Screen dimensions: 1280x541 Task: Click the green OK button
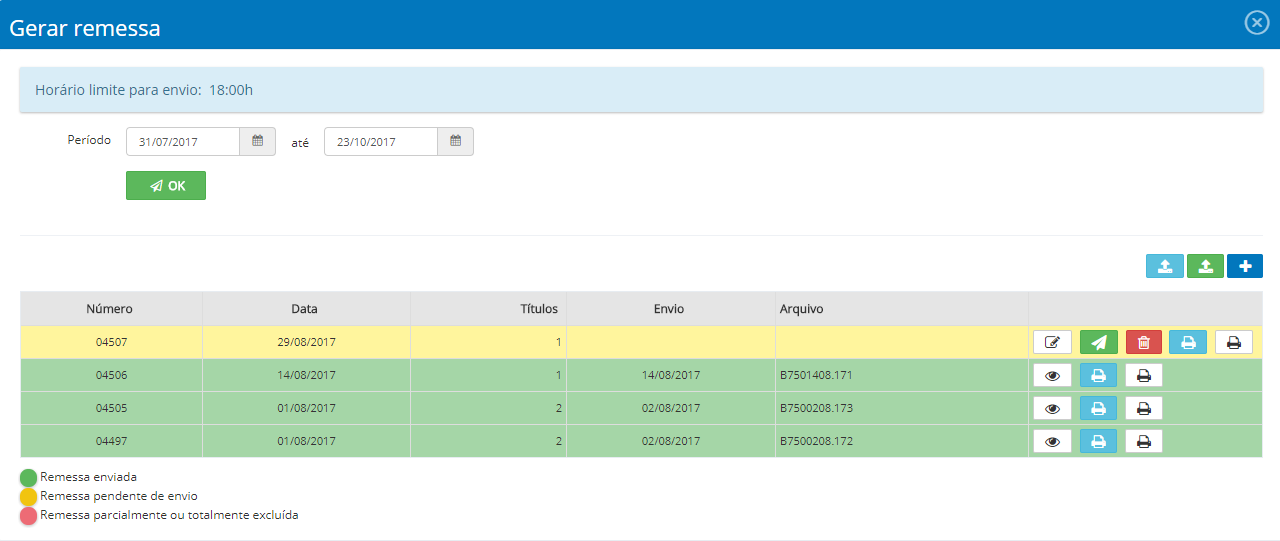coord(166,186)
